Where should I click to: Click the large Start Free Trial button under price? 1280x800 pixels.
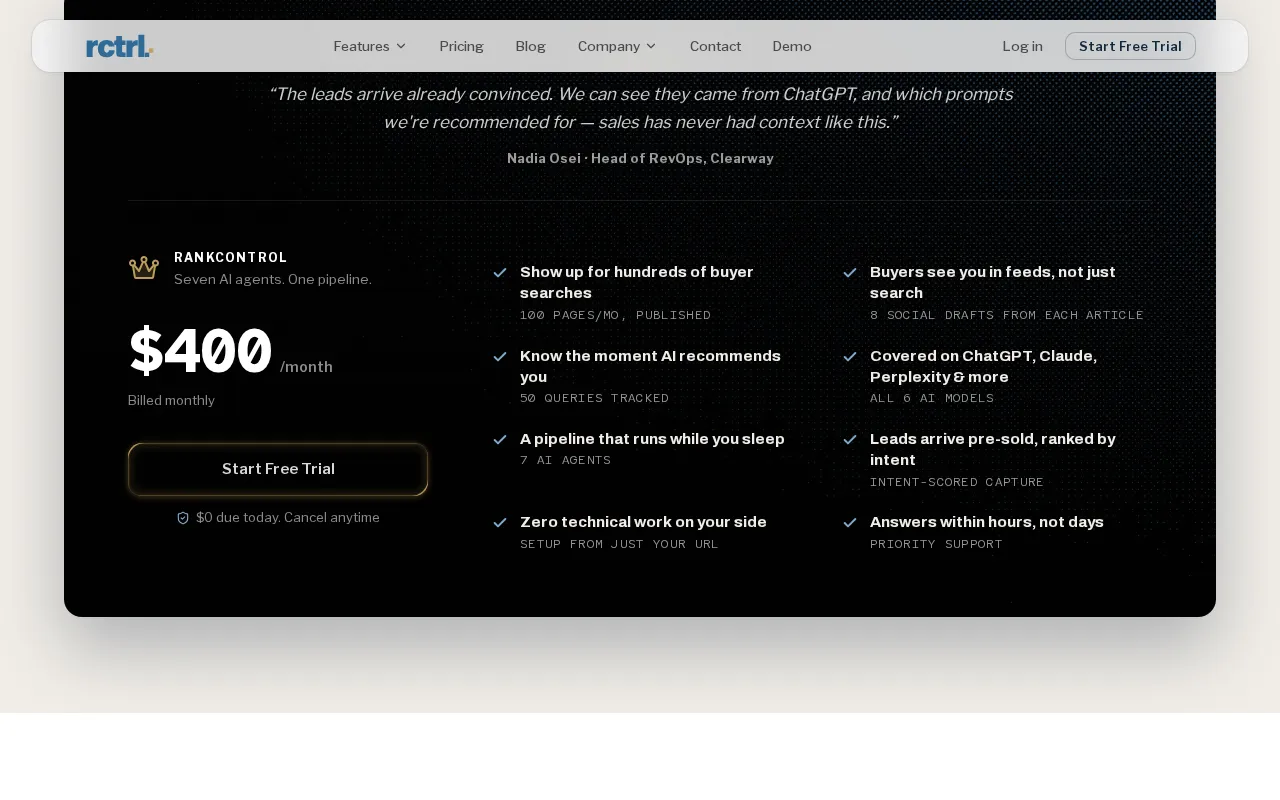pyautogui.click(x=278, y=469)
